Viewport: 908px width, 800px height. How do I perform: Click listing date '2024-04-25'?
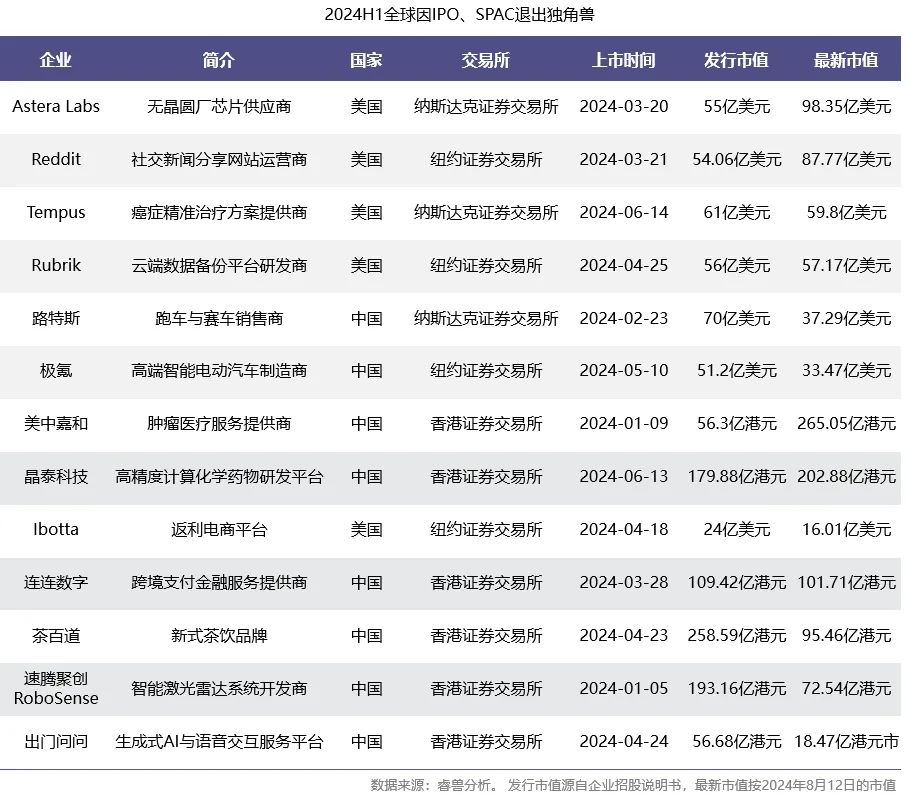tap(624, 265)
